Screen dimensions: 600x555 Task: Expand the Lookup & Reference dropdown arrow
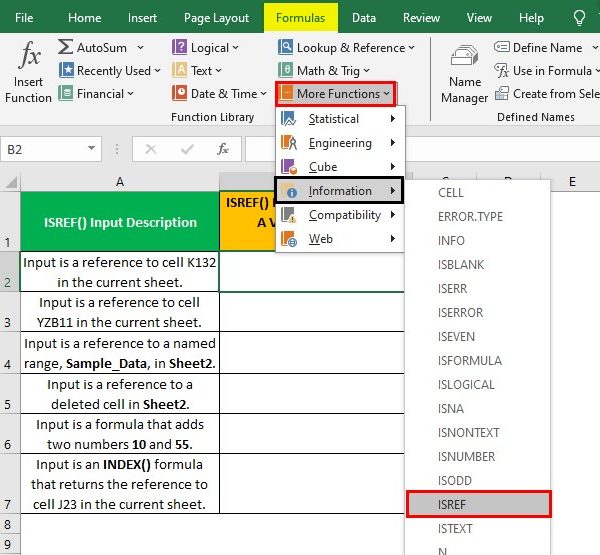[411, 47]
